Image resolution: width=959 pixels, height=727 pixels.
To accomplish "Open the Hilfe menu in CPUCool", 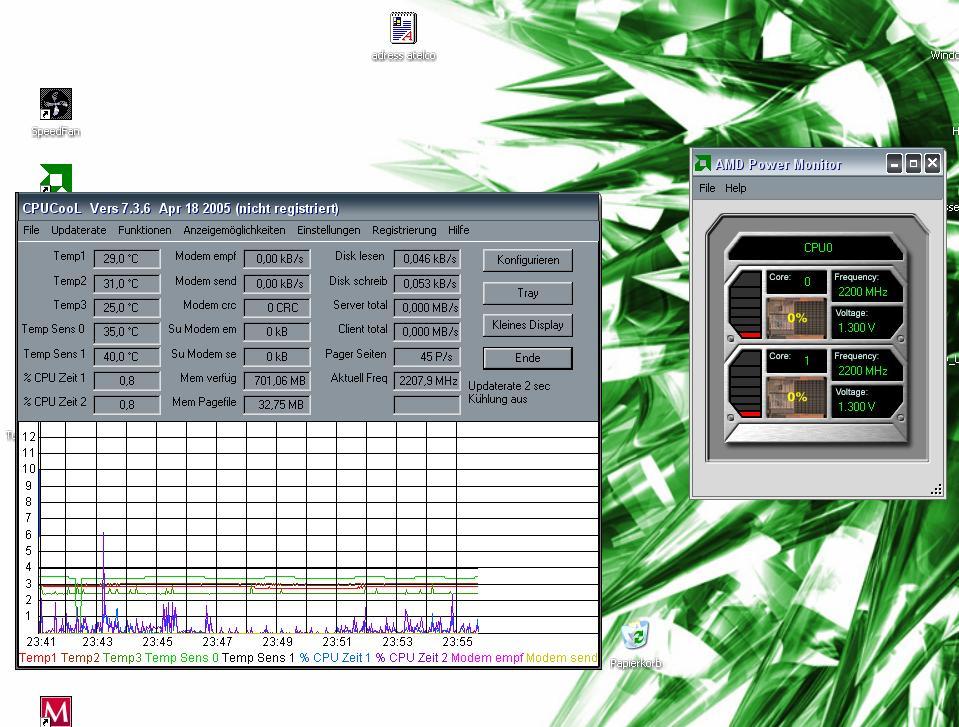I will 459,230.
